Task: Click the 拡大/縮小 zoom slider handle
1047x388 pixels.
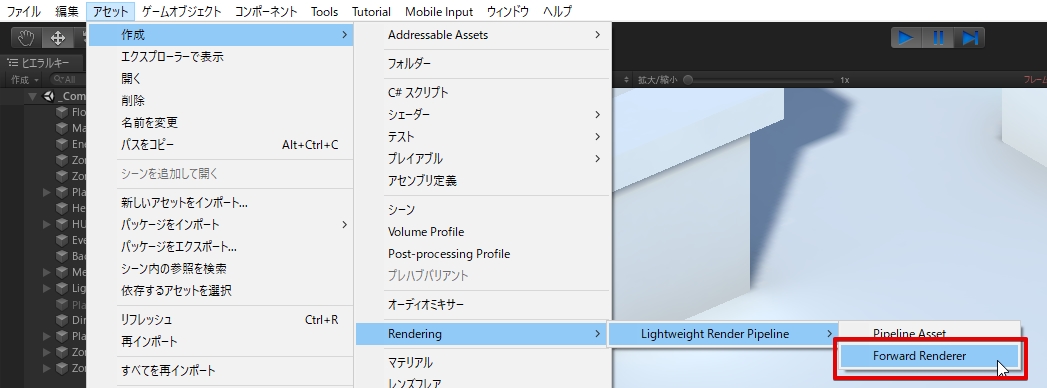Action: pyautogui.click(x=688, y=79)
